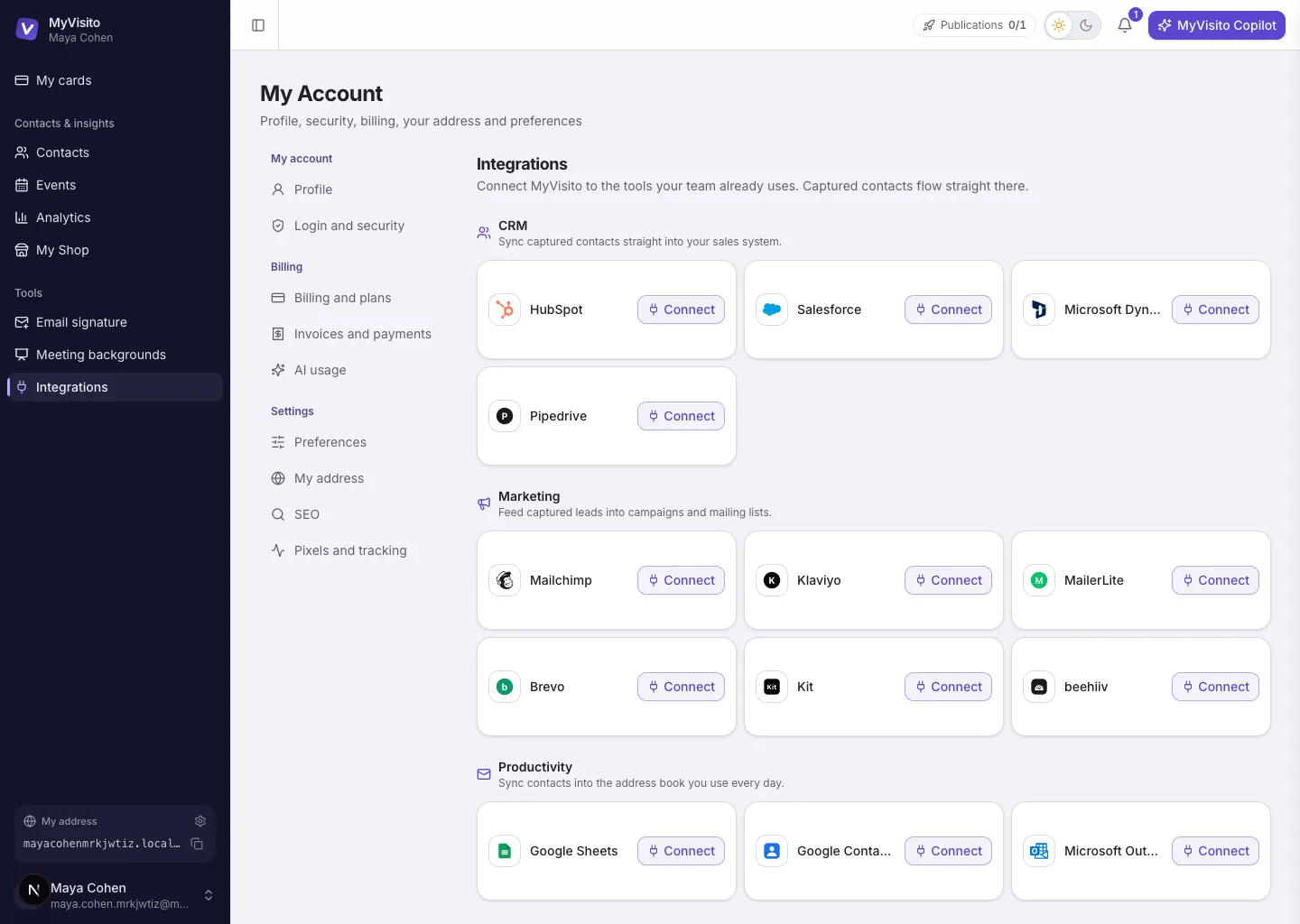Connect Microsoft Outlook integration
The height and width of the screenshot is (924, 1300).
point(1215,851)
